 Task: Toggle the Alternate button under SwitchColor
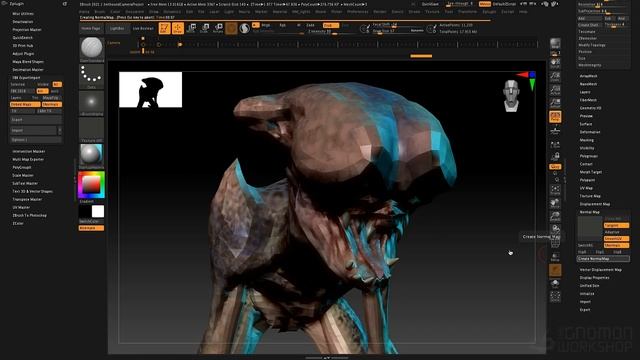tap(91, 228)
